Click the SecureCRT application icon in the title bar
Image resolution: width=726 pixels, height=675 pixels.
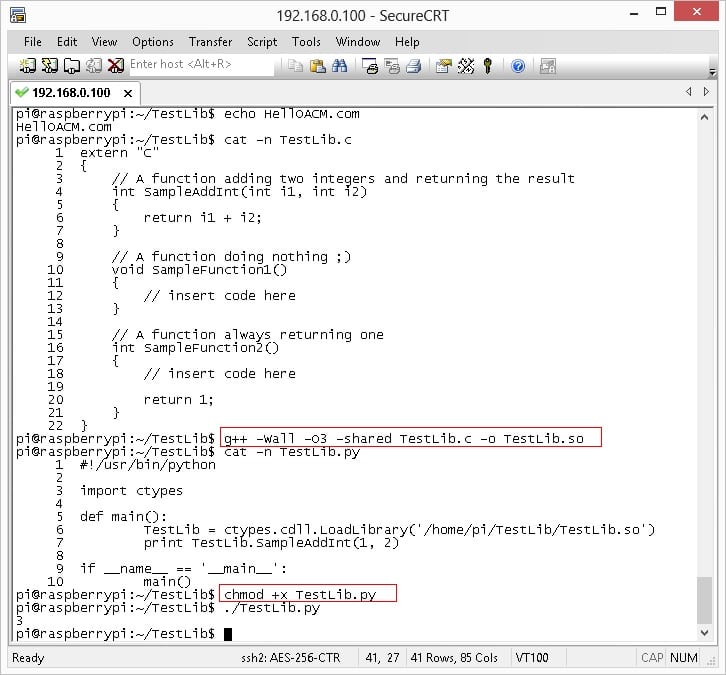18,15
